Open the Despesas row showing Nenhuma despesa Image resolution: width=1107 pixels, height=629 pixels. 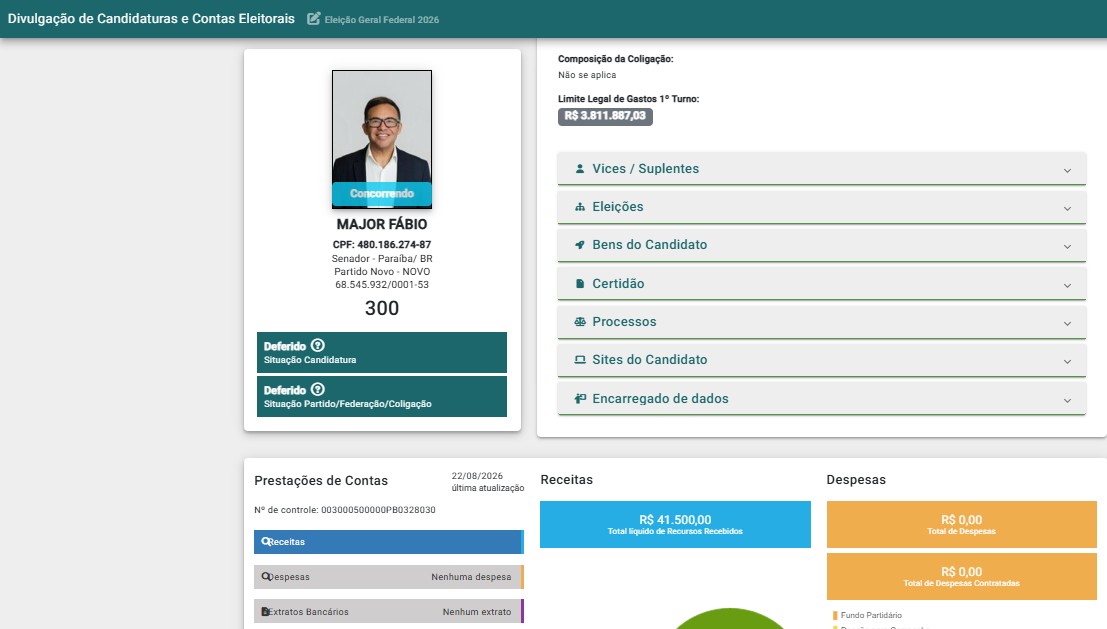389,577
